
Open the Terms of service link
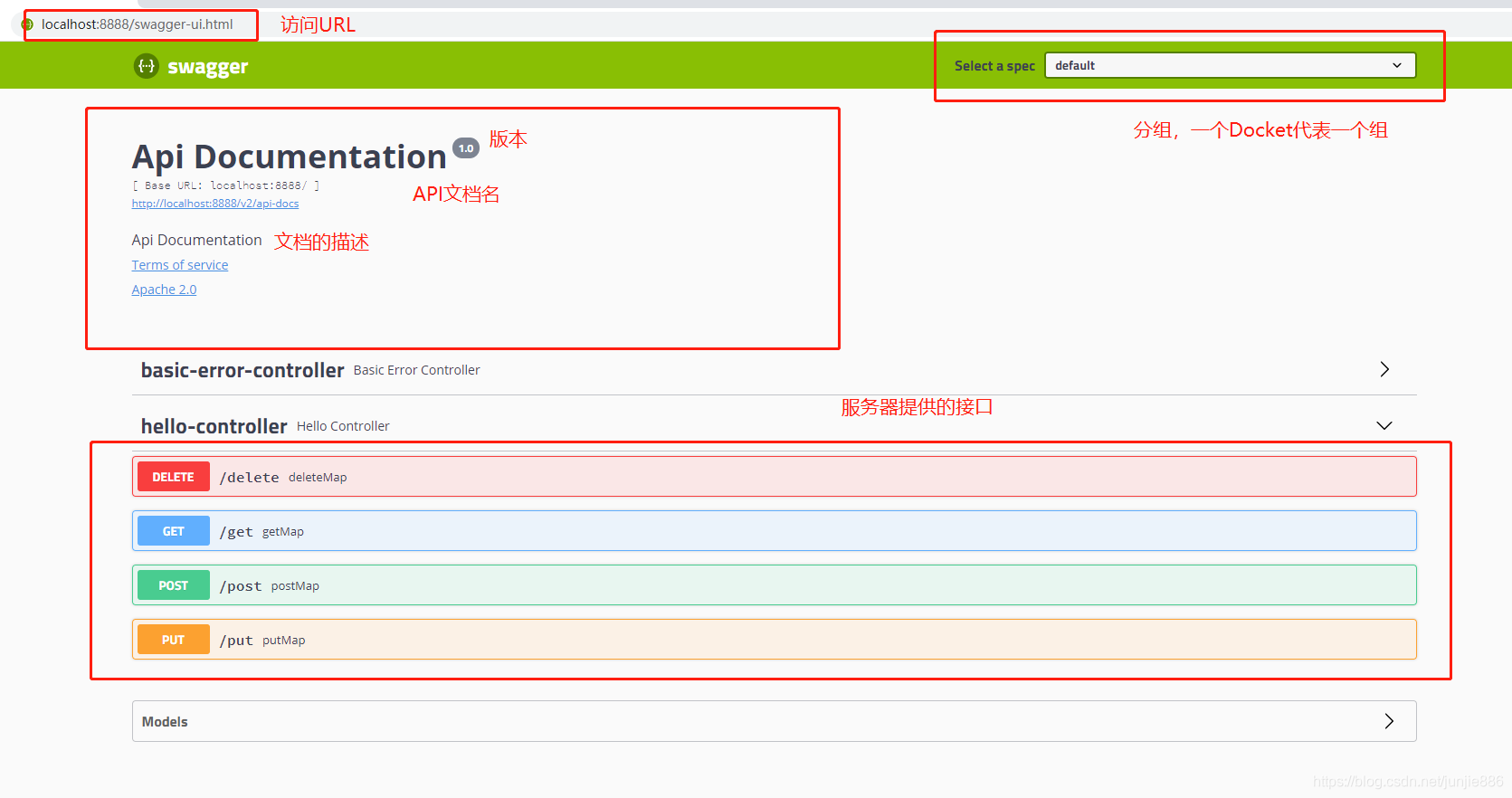click(180, 265)
